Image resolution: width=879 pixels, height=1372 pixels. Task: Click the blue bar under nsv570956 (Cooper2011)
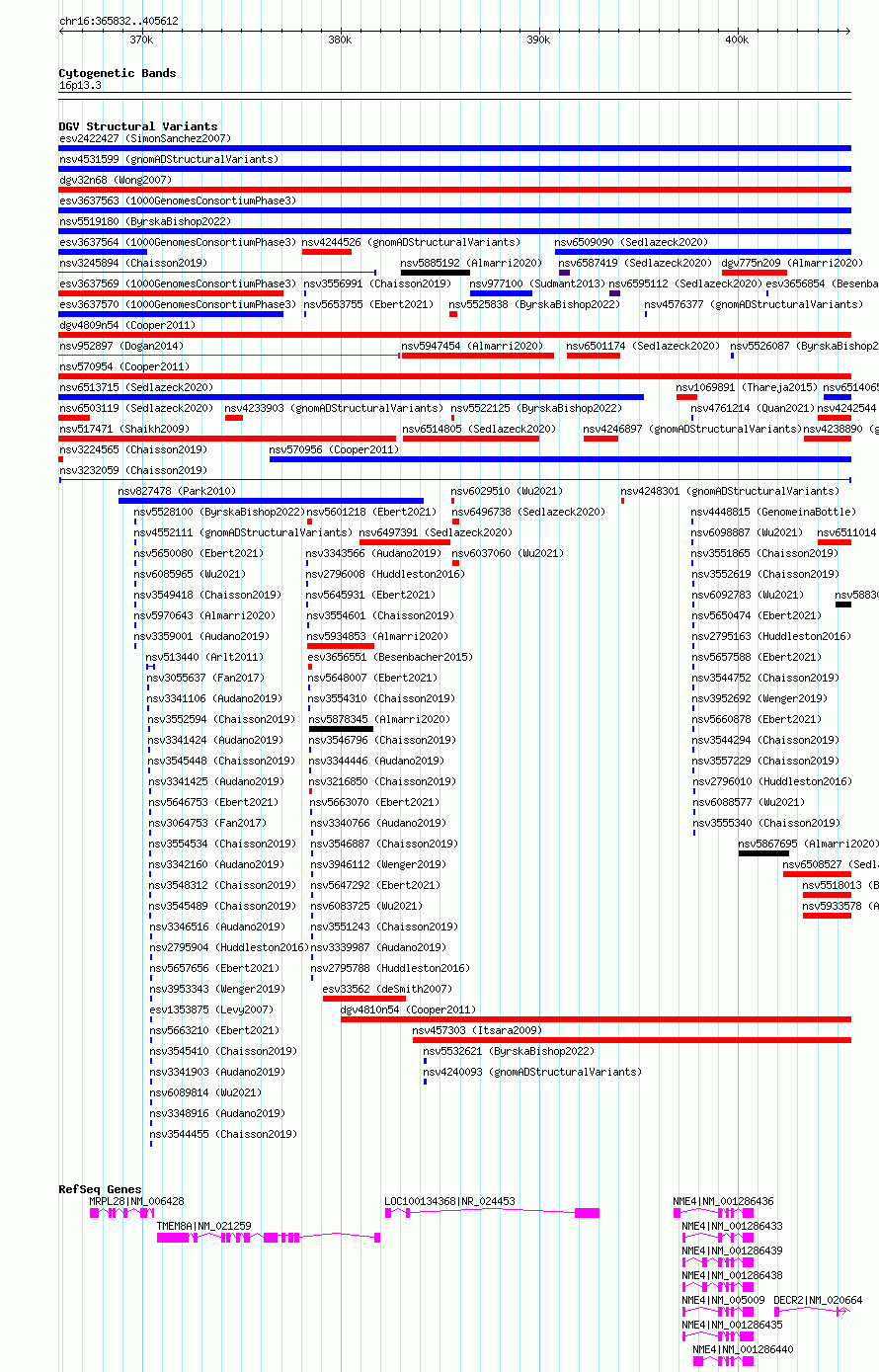(560, 459)
